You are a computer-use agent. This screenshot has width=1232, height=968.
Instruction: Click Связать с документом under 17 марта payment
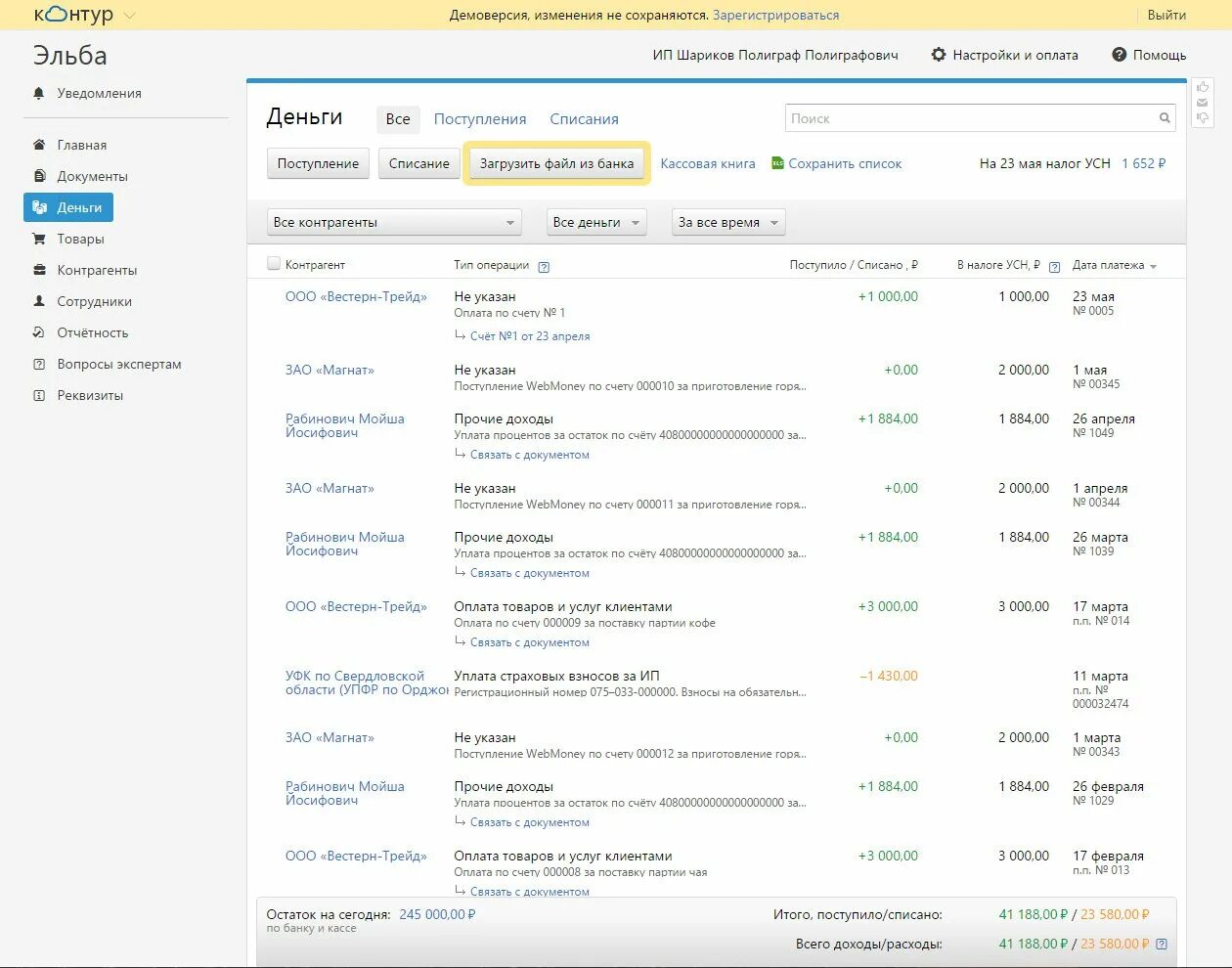(x=530, y=642)
